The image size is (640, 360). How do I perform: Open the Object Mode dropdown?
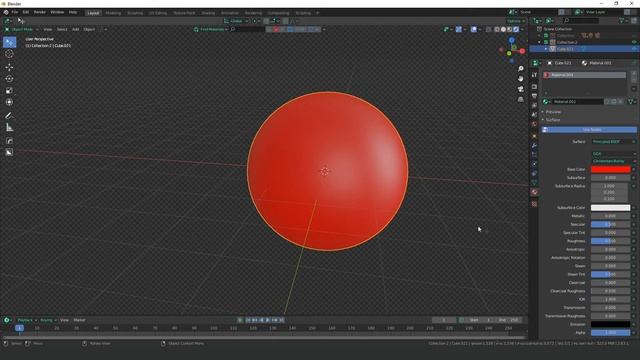click(x=21, y=29)
